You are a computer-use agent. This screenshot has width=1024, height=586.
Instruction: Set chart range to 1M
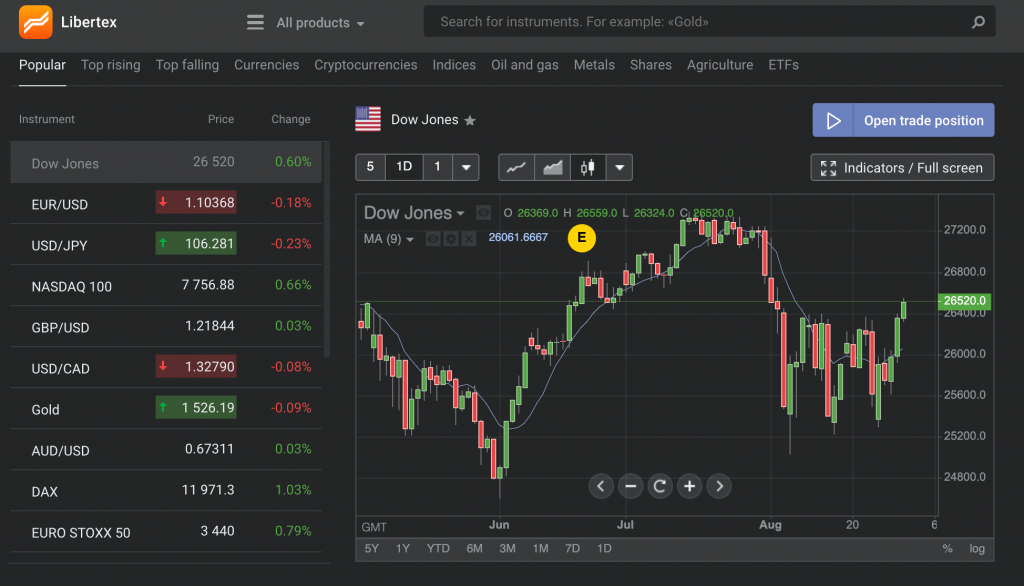[540, 549]
